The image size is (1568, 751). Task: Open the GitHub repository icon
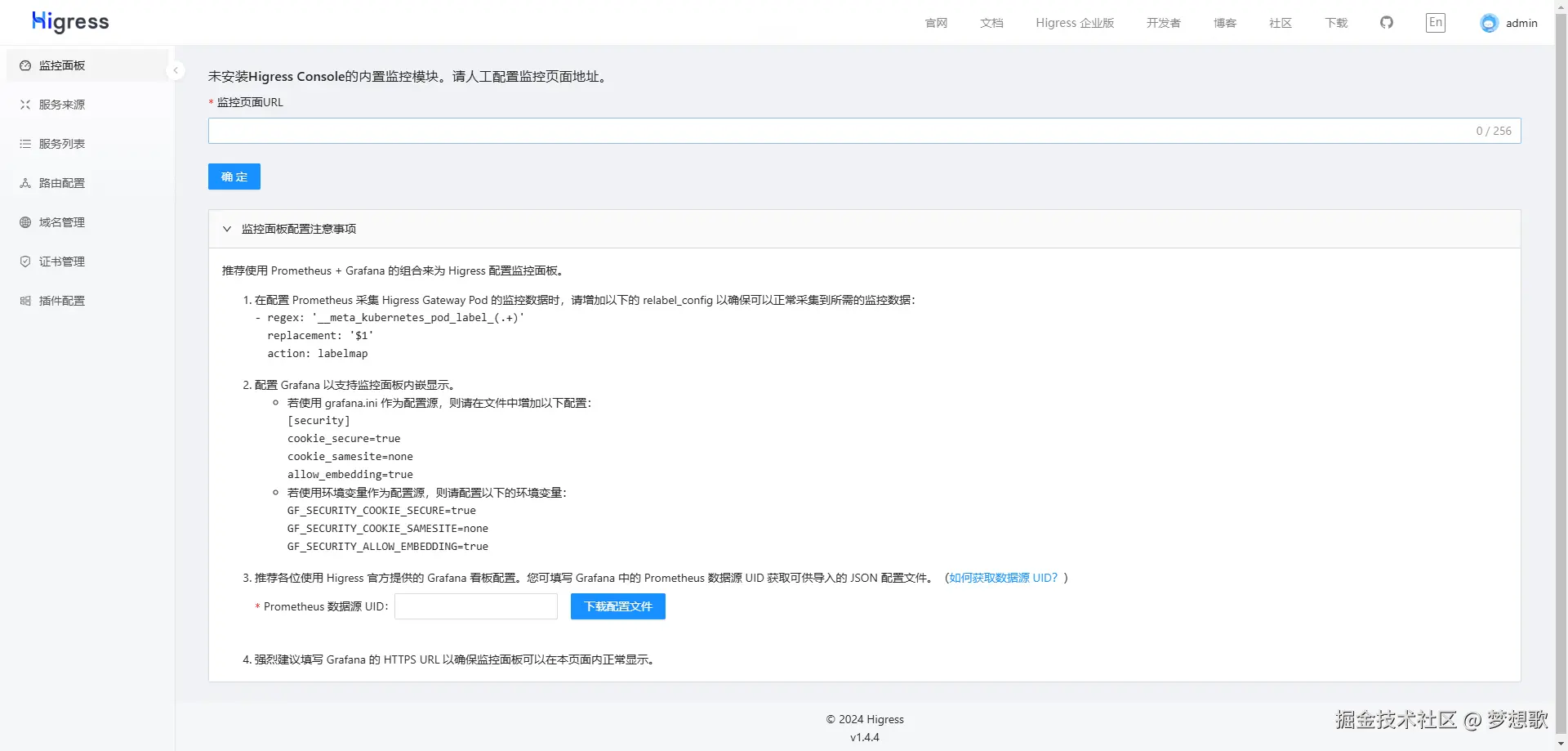pos(1387,22)
